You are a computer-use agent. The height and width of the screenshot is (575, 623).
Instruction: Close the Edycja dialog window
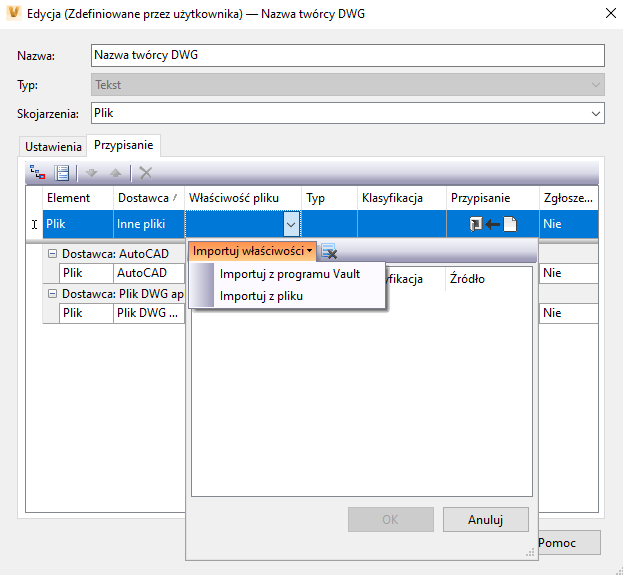coord(611,14)
